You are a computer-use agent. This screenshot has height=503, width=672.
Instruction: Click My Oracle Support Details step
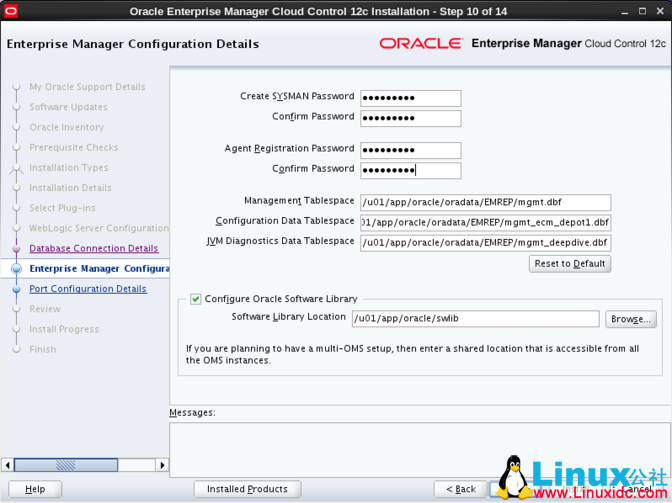[x=87, y=87]
